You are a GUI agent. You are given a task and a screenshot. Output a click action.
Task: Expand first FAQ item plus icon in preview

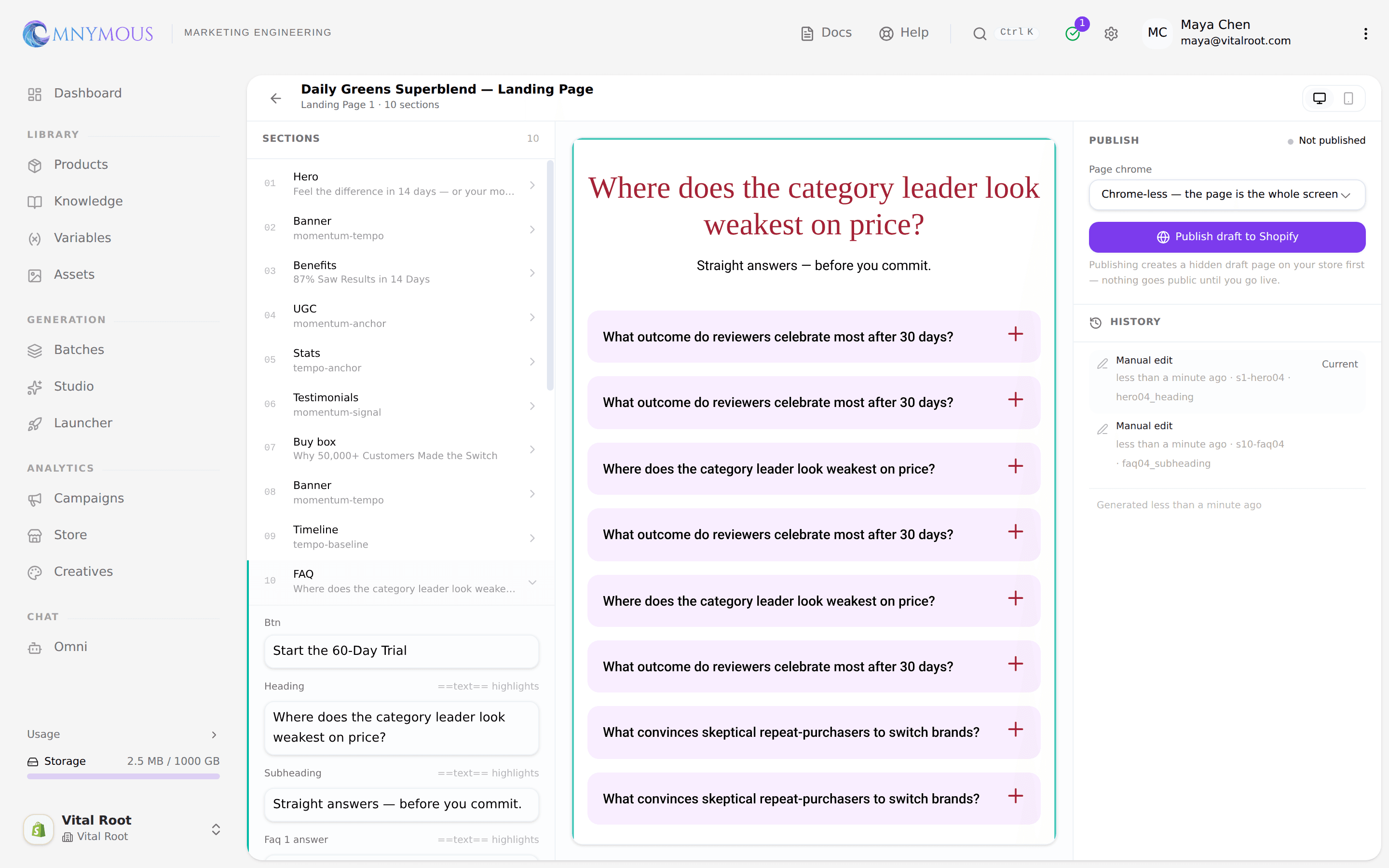coord(1015,334)
